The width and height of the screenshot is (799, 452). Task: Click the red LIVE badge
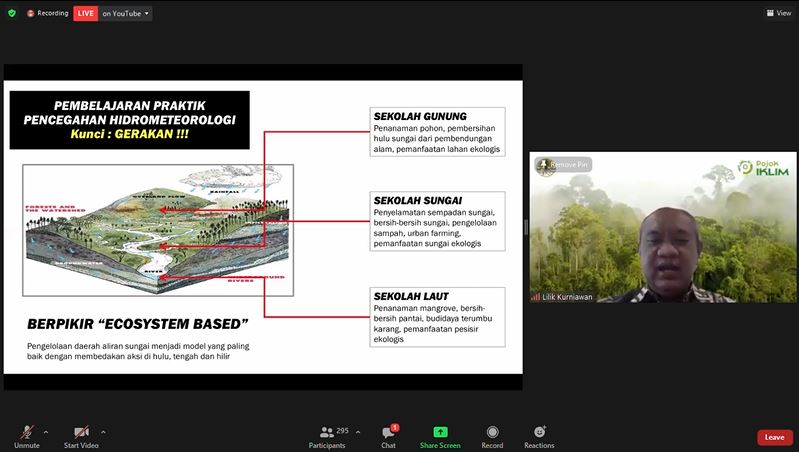[86, 13]
